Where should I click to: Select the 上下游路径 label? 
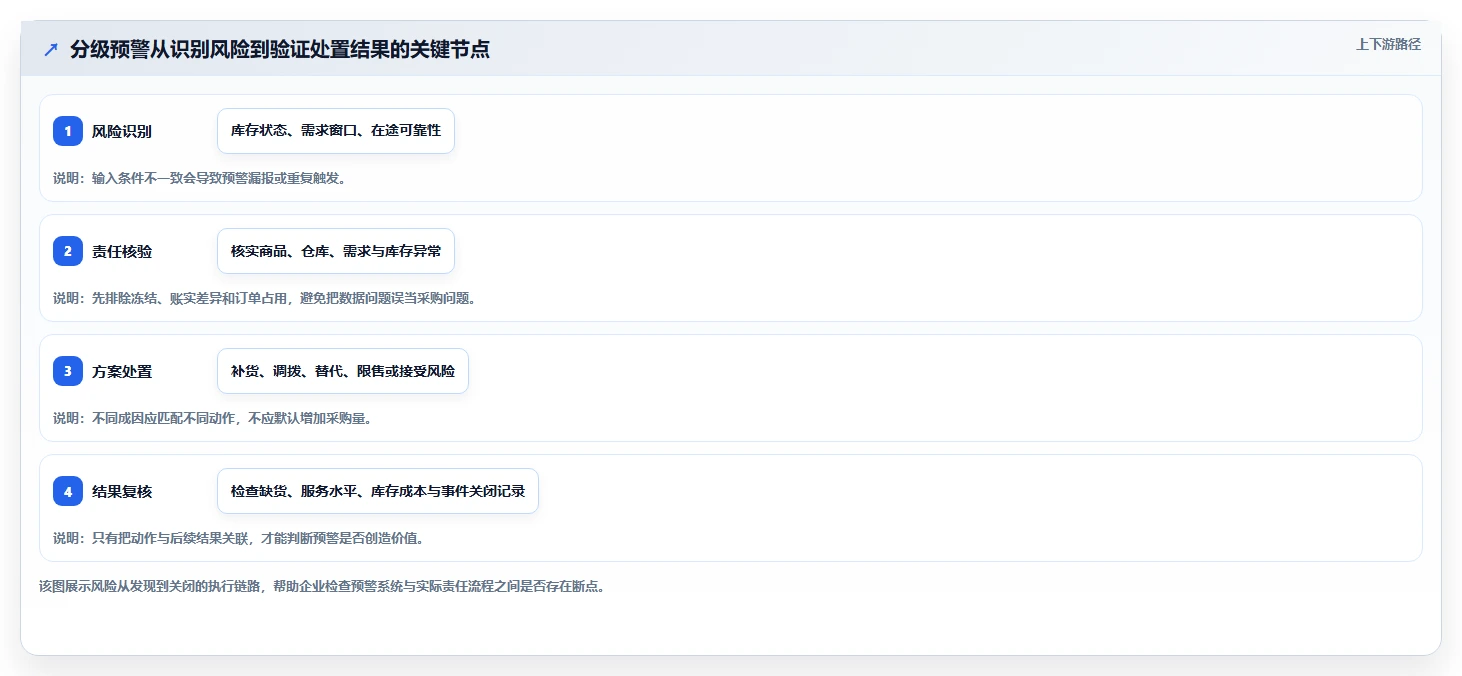tap(1388, 44)
